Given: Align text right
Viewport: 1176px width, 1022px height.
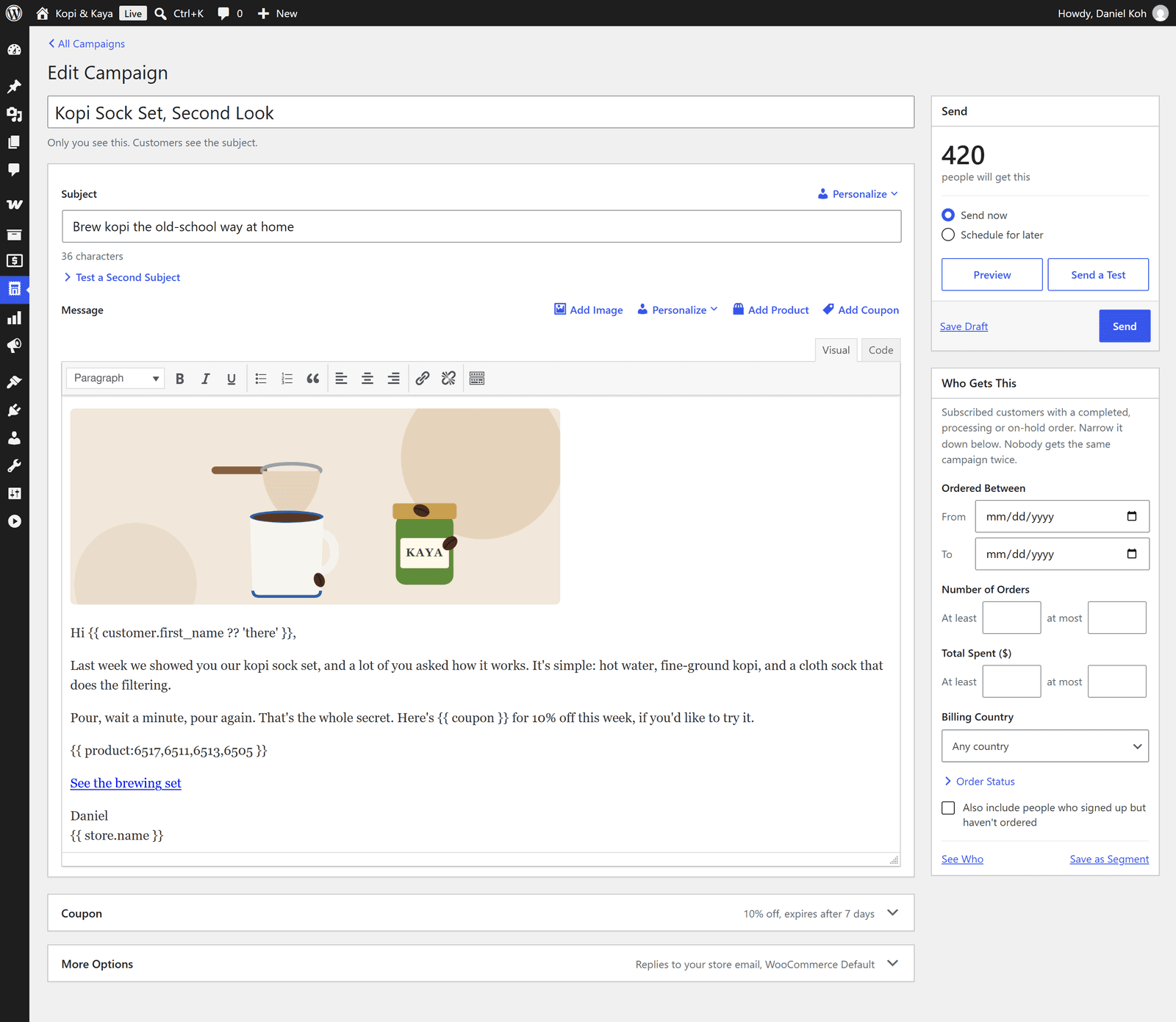Looking at the screenshot, I should click(393, 379).
